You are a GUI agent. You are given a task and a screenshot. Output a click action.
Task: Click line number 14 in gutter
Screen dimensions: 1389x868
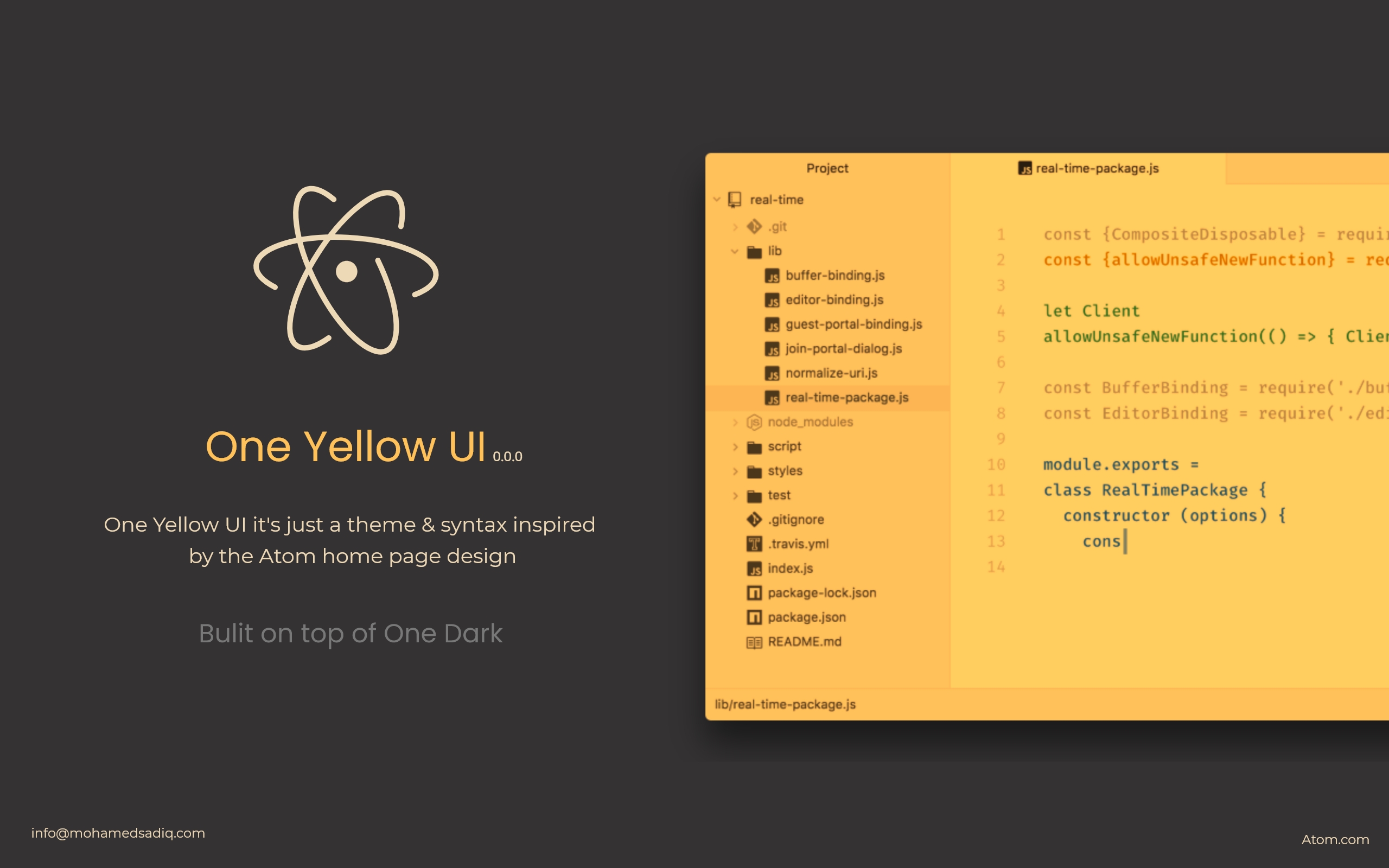coord(996,567)
